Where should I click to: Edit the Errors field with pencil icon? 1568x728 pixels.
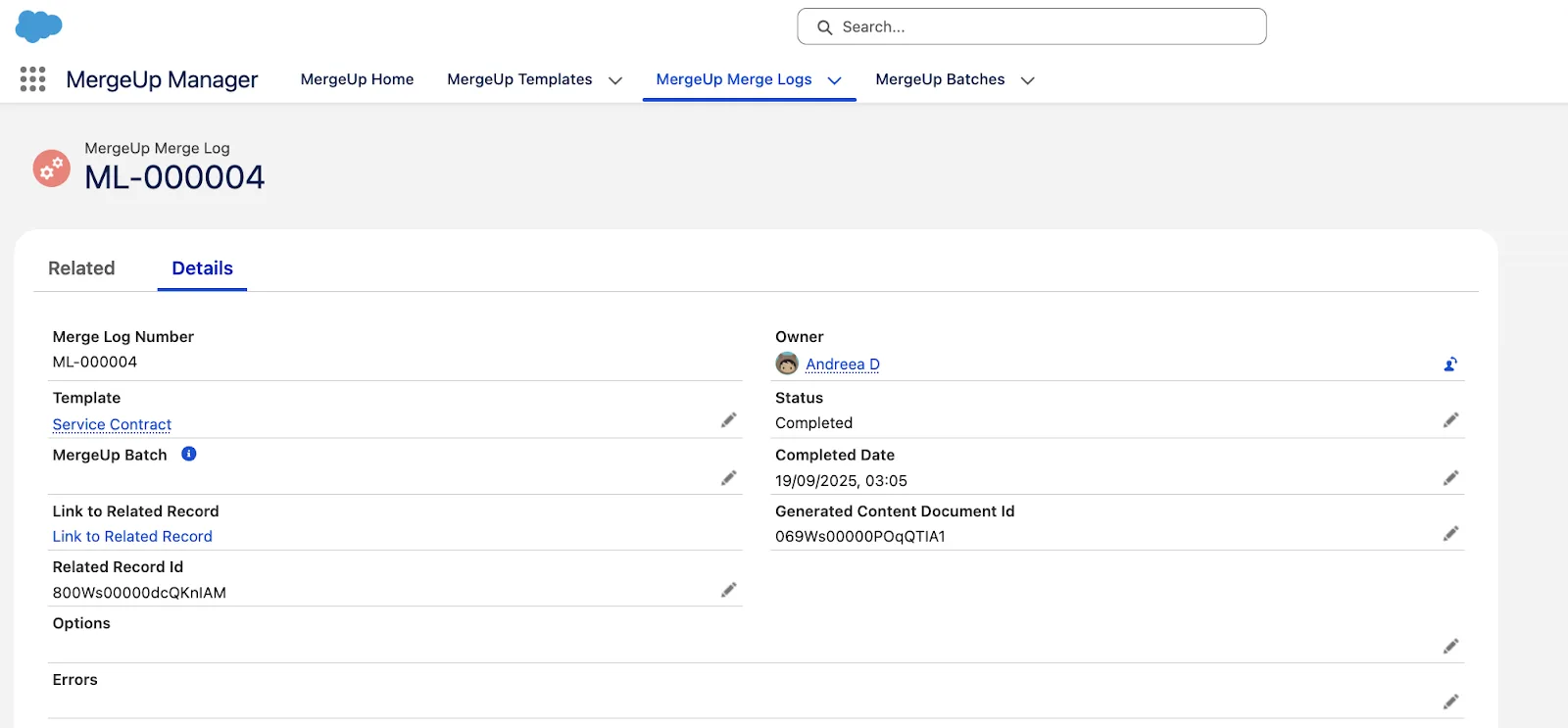[1450, 702]
